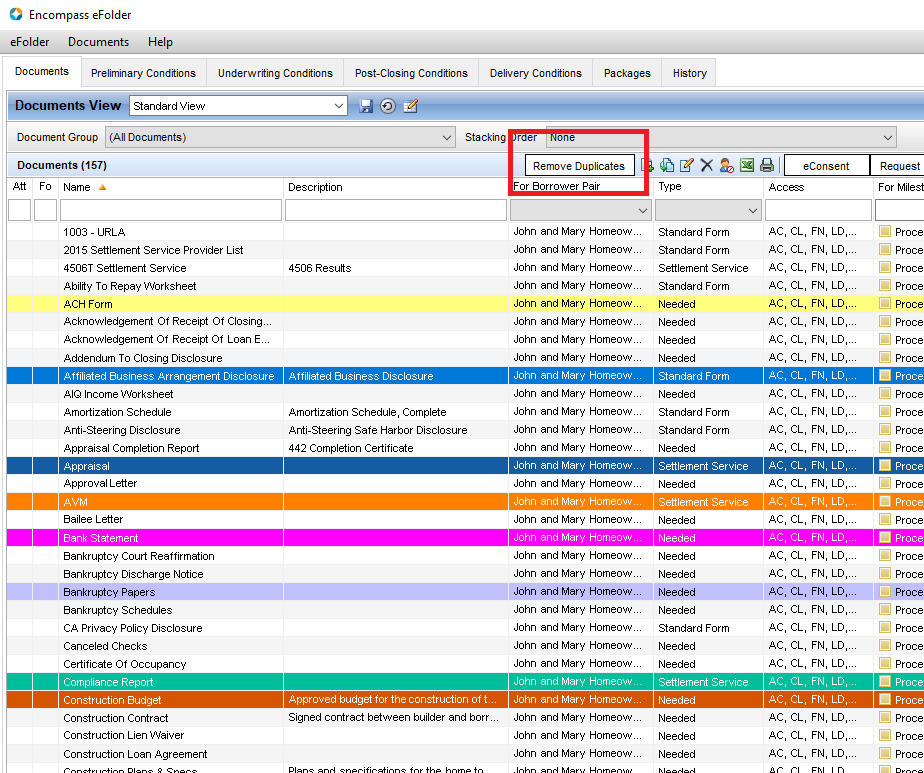
Task: Click the edit document icon
Action: coord(687,166)
